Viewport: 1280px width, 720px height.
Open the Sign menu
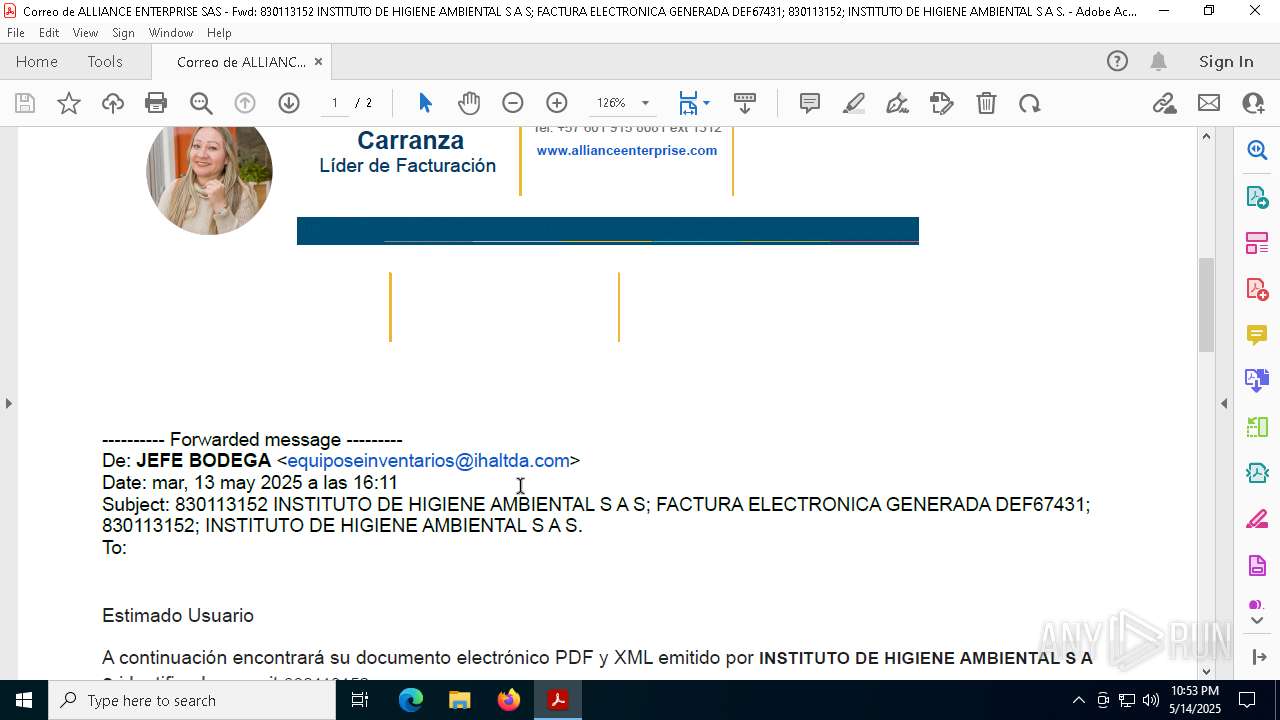tap(123, 33)
